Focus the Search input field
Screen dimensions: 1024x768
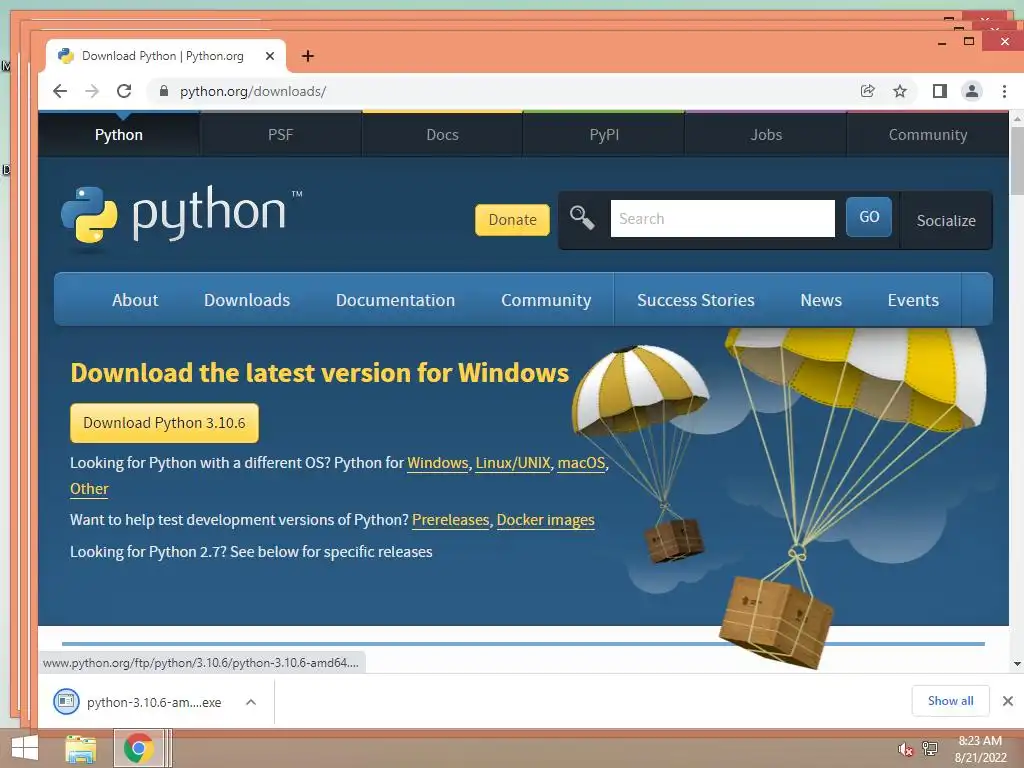pos(722,218)
